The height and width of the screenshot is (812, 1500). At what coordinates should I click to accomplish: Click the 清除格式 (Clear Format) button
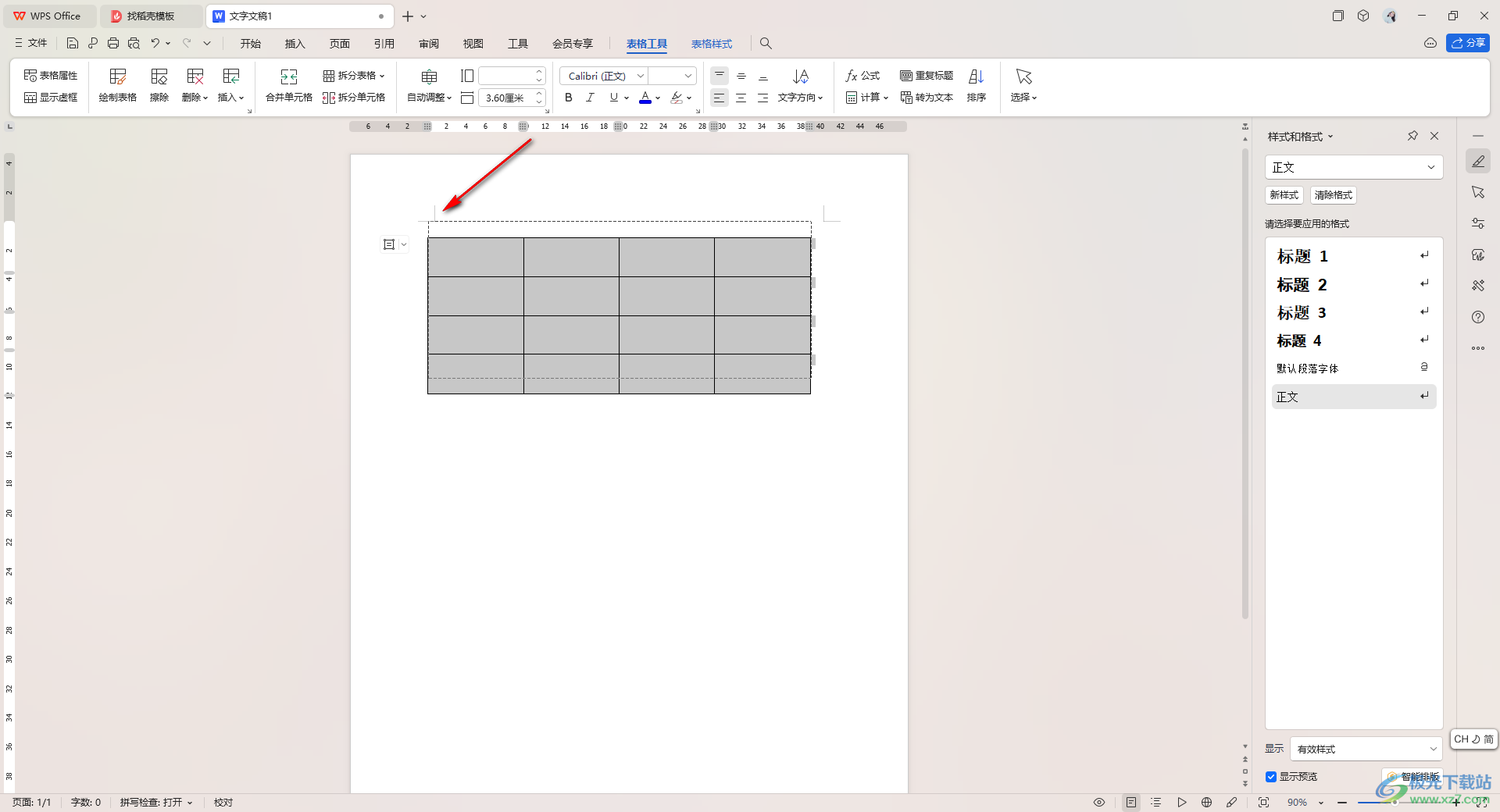[x=1334, y=195]
